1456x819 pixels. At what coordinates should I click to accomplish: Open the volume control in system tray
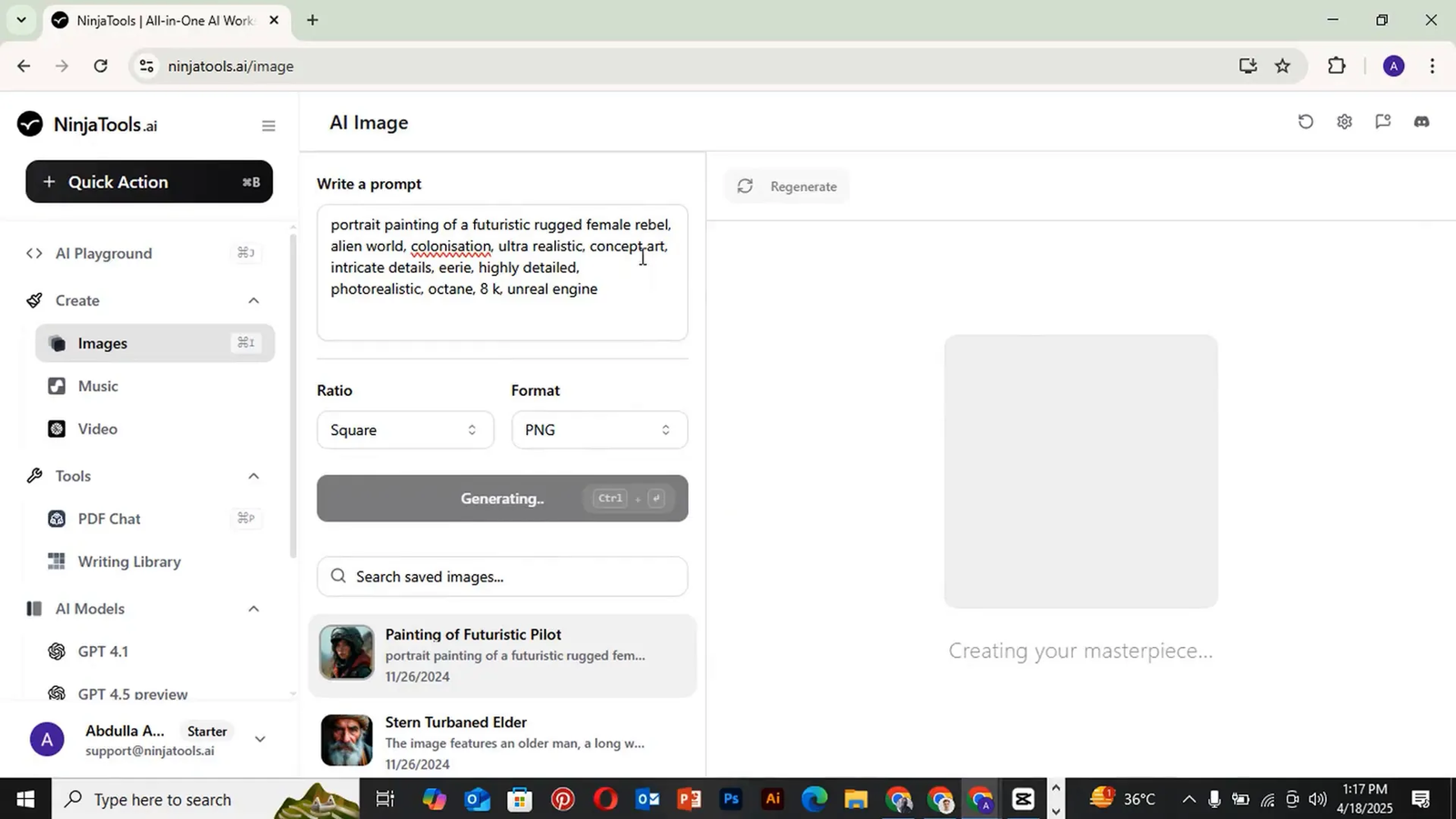[1318, 800]
